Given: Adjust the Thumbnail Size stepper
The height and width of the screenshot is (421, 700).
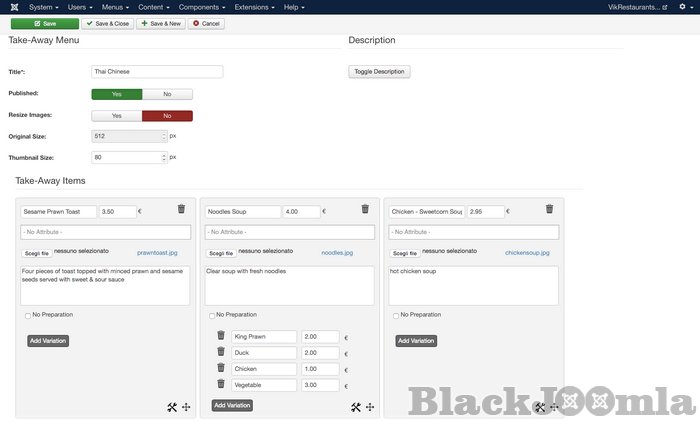Looking at the screenshot, I should click(x=164, y=157).
